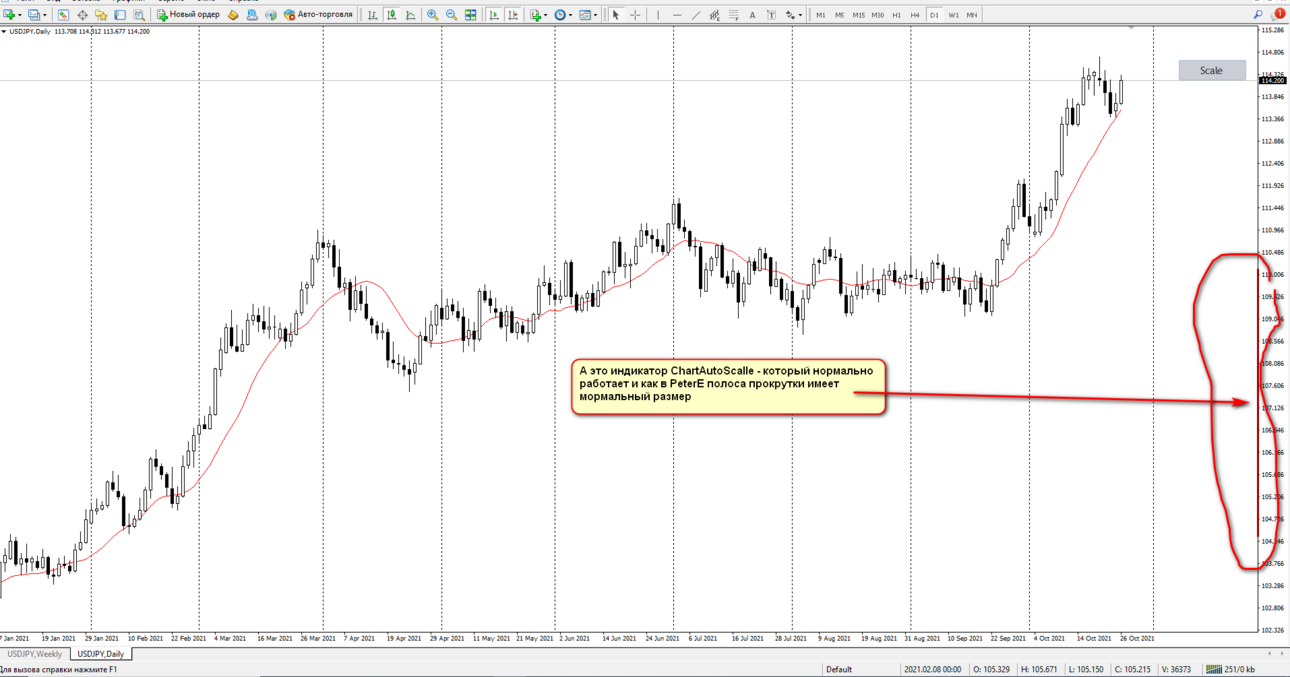Open the MetaEditor yellow book icon
Screen dimensions: 1290x677
coord(233,15)
